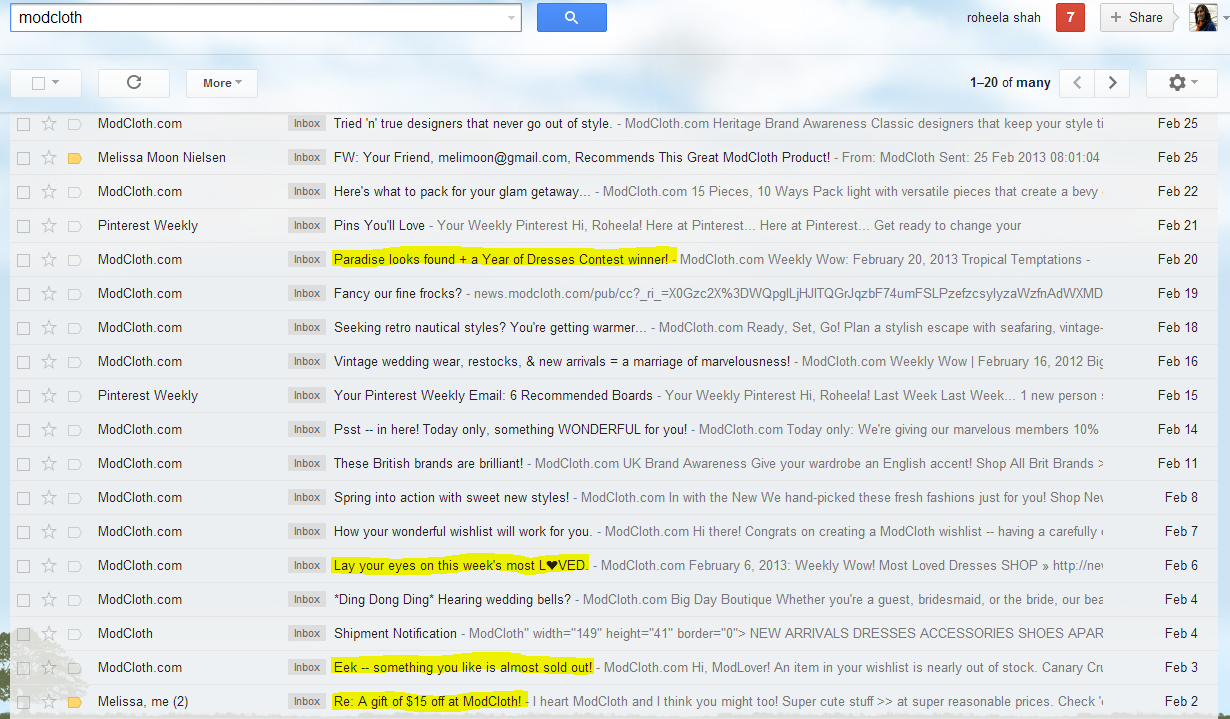This screenshot has width=1230, height=719.
Task: Refresh the message list
Action: point(134,83)
